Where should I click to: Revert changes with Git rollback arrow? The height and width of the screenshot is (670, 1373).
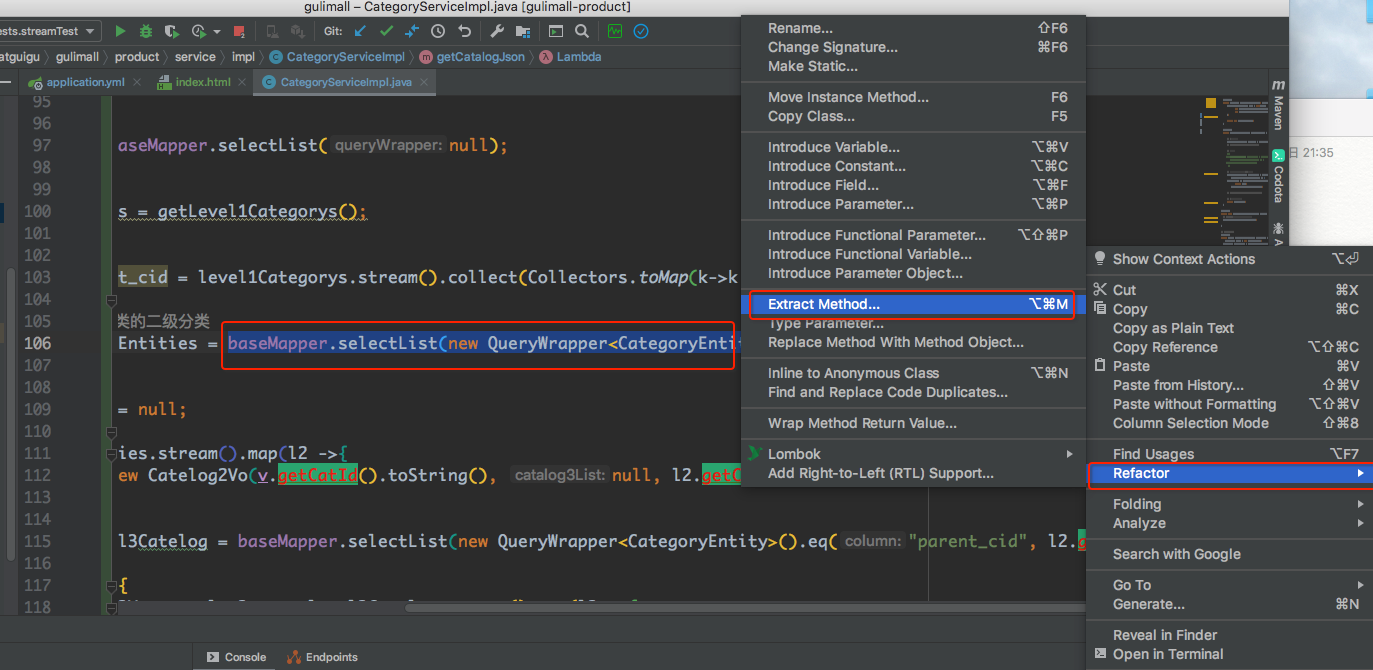pos(464,32)
